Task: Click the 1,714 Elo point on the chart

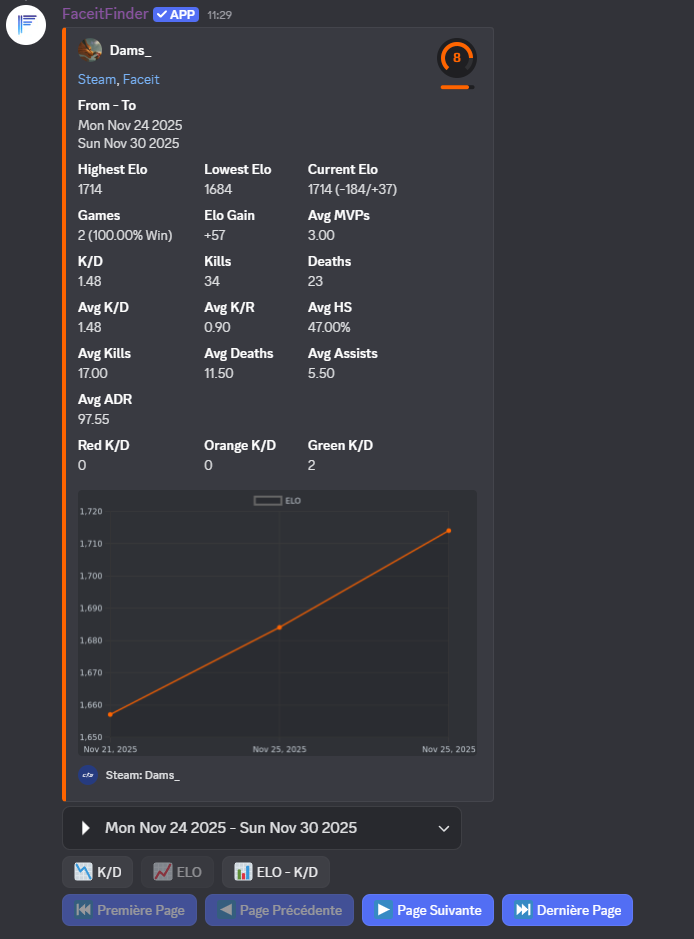Action: tap(448, 531)
